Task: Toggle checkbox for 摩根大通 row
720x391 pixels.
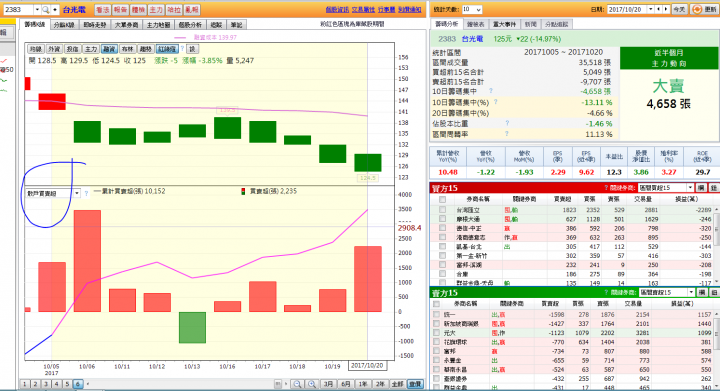Action: (x=442, y=219)
